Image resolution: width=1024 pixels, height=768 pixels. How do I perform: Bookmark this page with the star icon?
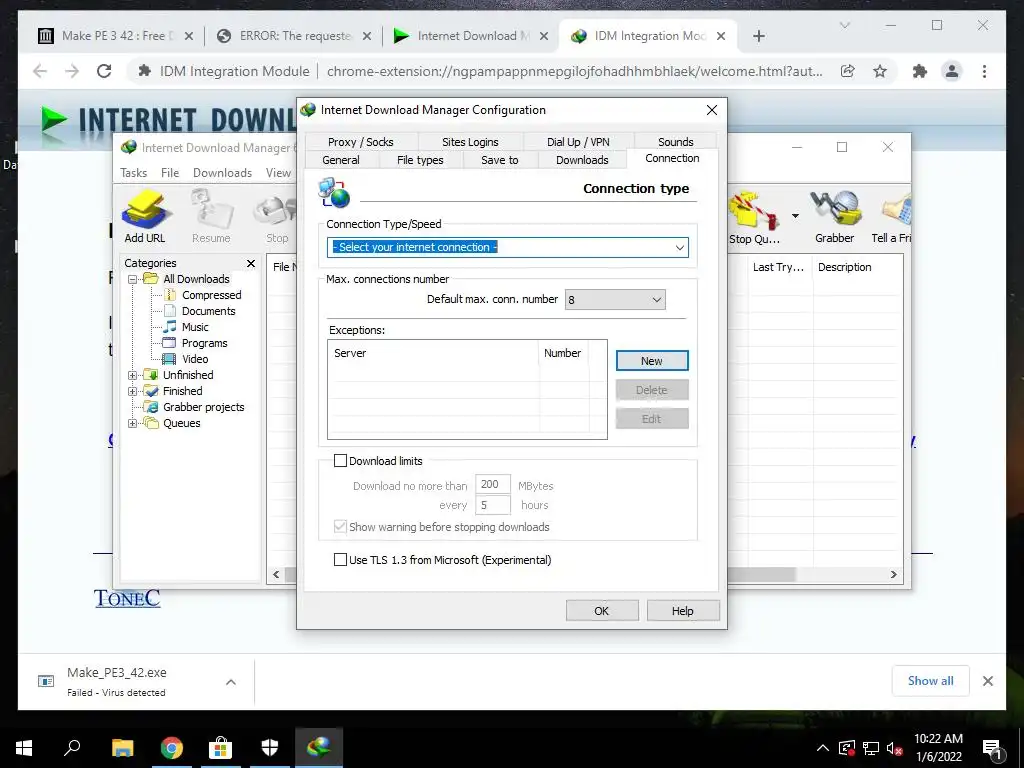[880, 71]
